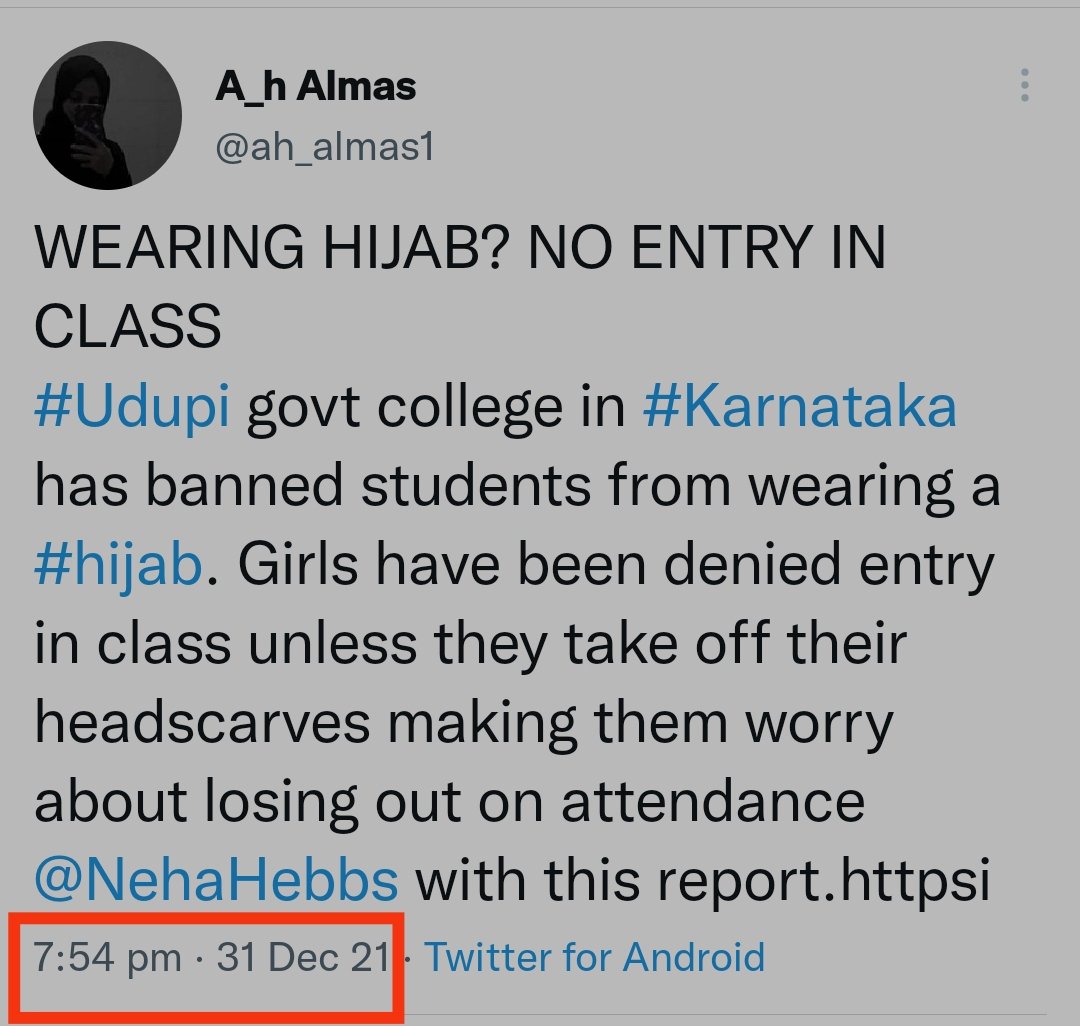Open the Twitter for Android source link
The image size is (1080, 1026).
pyautogui.click(x=595, y=957)
